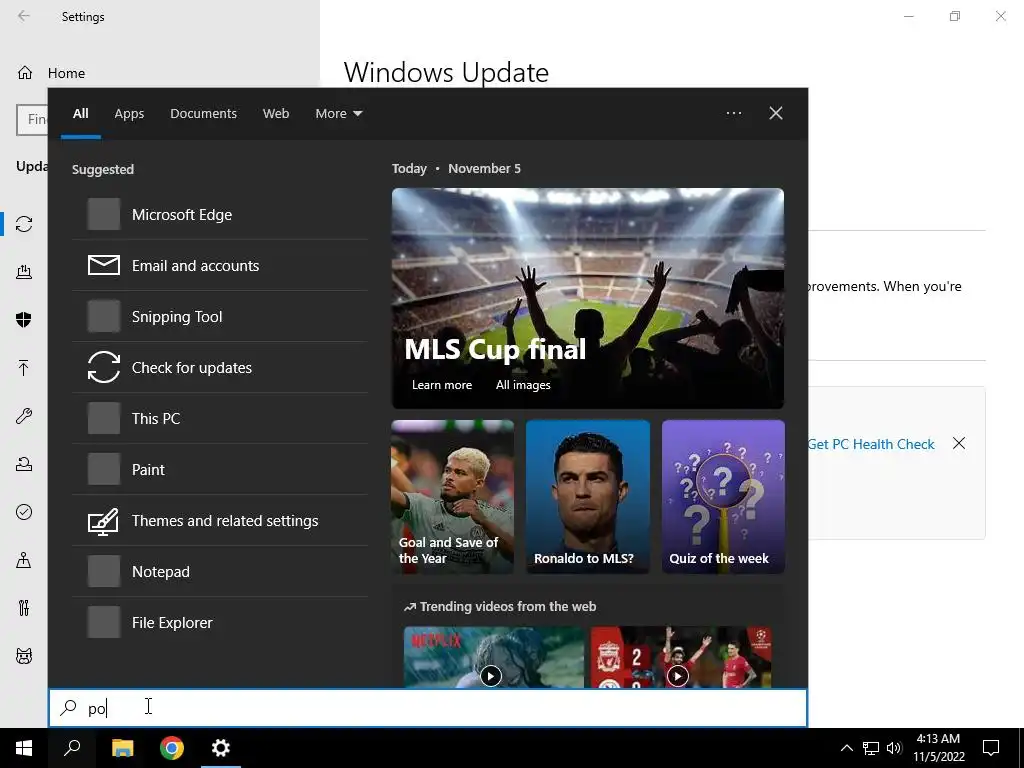Open search options ellipsis menu
This screenshot has width=1024, height=768.
733,113
